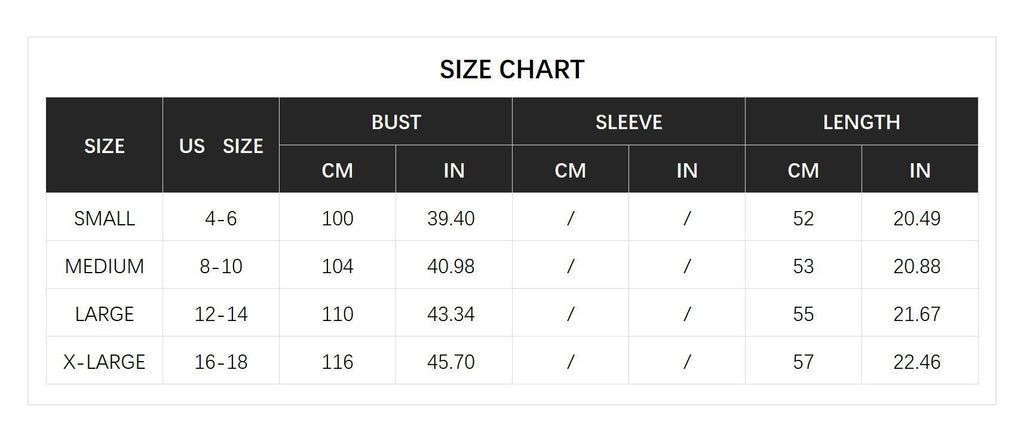Click the BUST header cell
The height and width of the screenshot is (434, 1024).
[396, 122]
